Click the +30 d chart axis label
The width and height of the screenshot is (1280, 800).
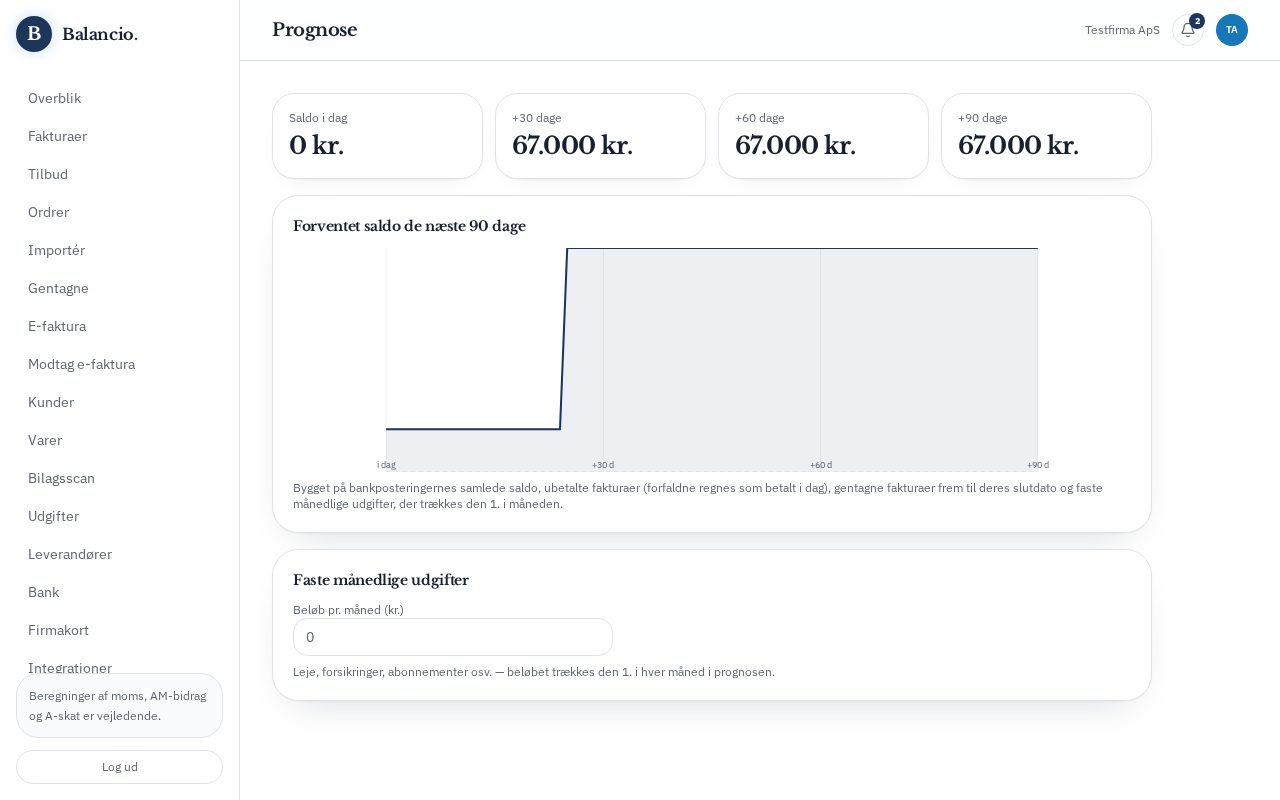(603, 465)
